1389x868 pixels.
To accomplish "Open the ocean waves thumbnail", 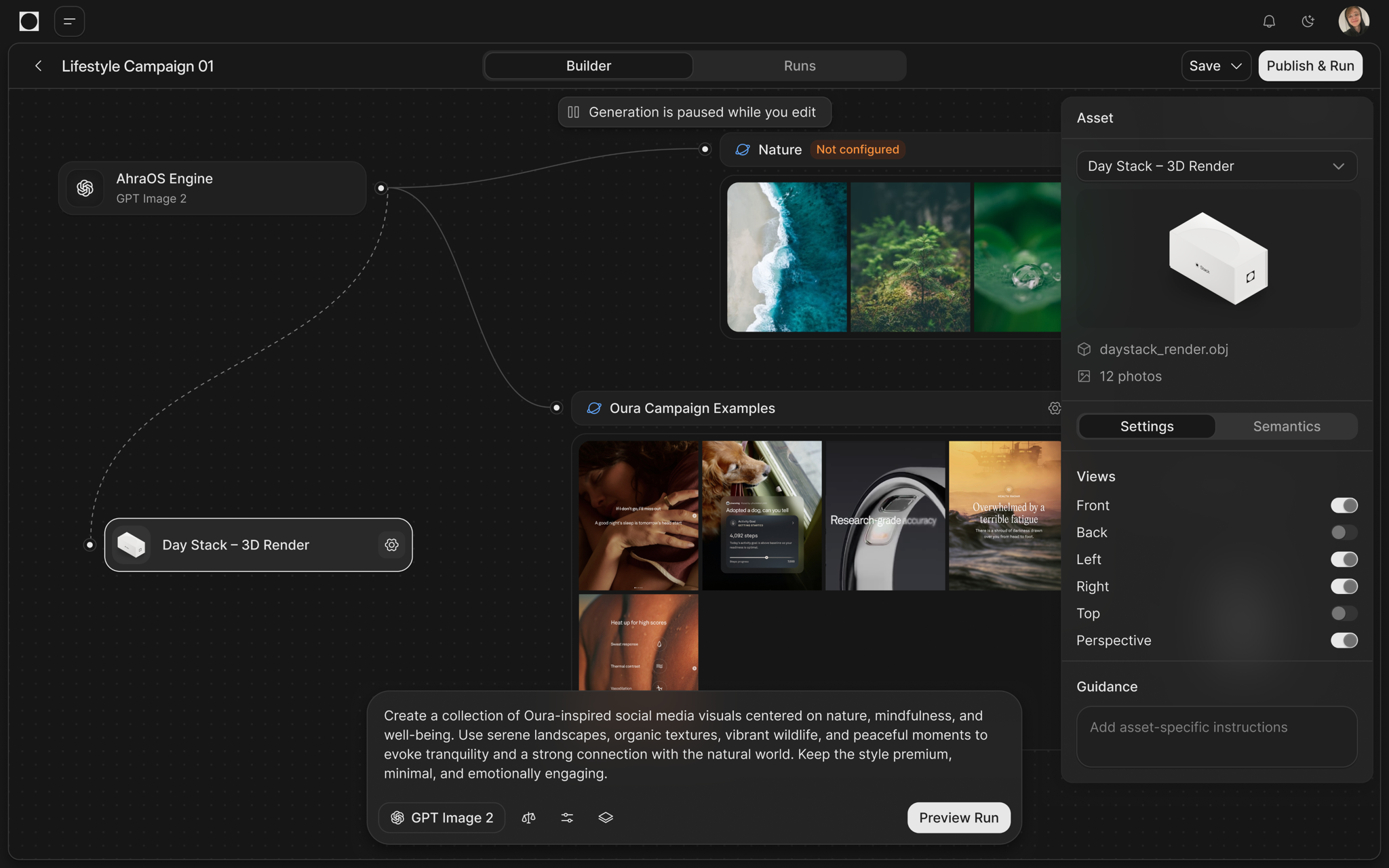I will click(x=787, y=257).
